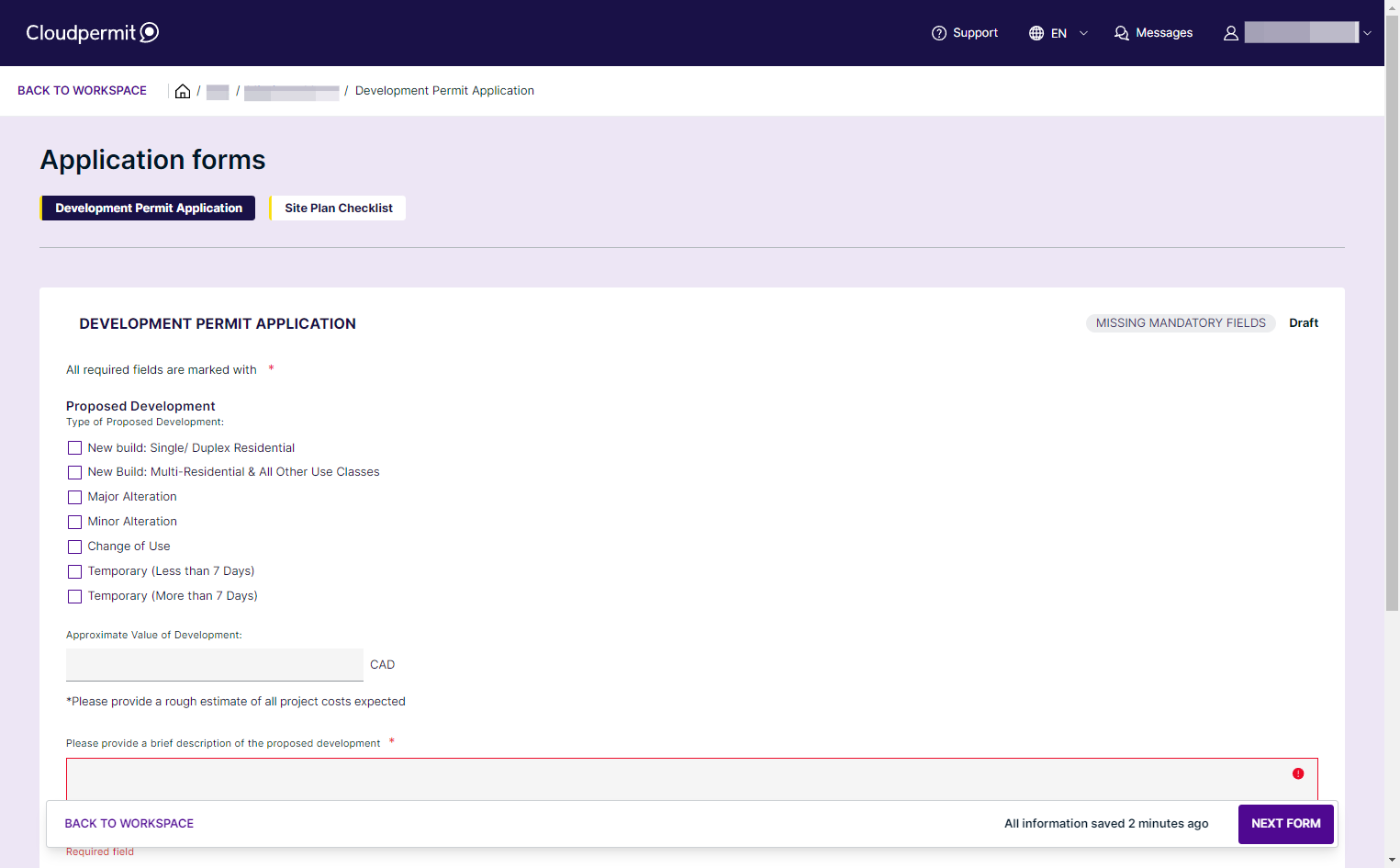1400x868 pixels.
Task: Click Approximate Value of Development field
Action: 215,665
